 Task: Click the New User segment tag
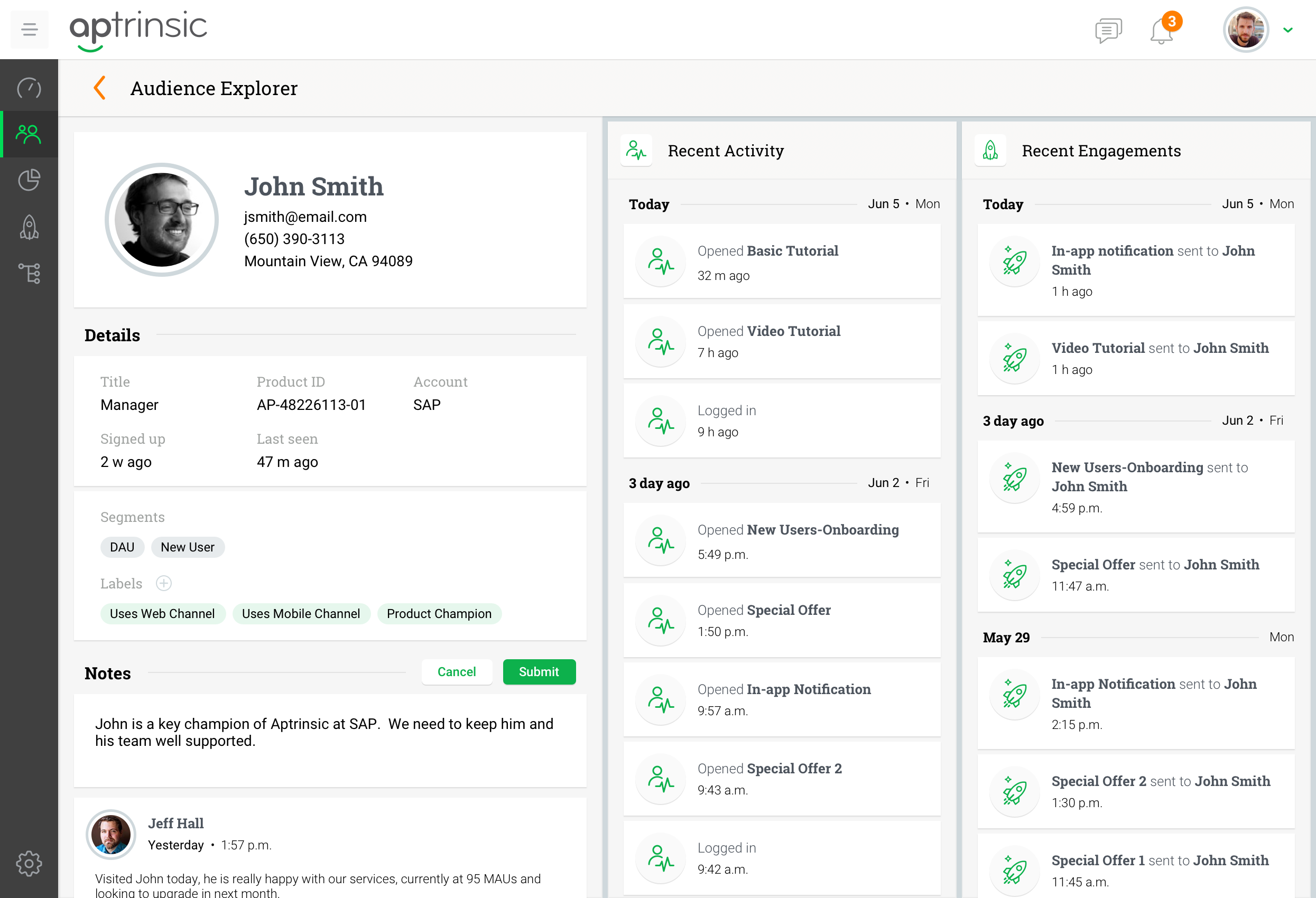click(188, 547)
